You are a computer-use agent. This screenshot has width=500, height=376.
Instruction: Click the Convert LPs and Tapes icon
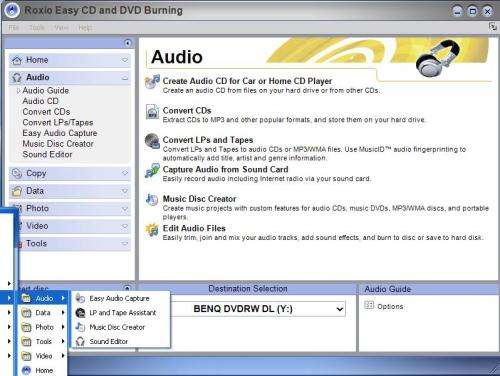point(152,141)
